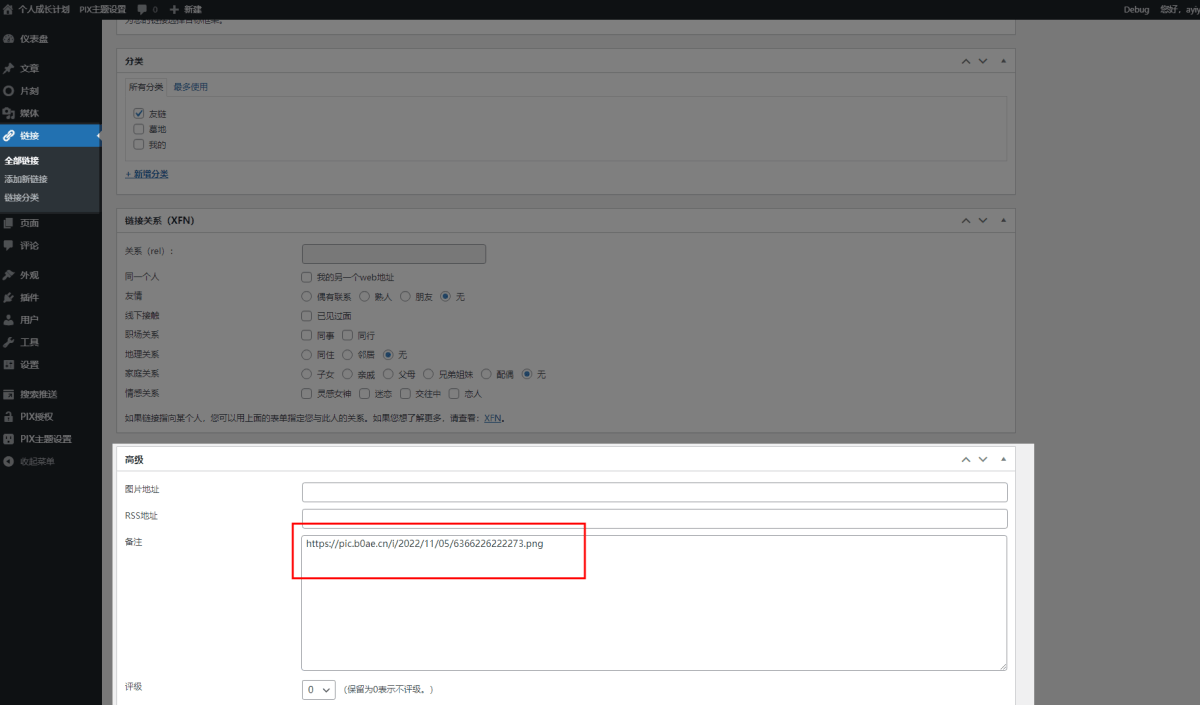
Task: Open 添加新链接 in the sidebar submenu
Action: [26, 179]
